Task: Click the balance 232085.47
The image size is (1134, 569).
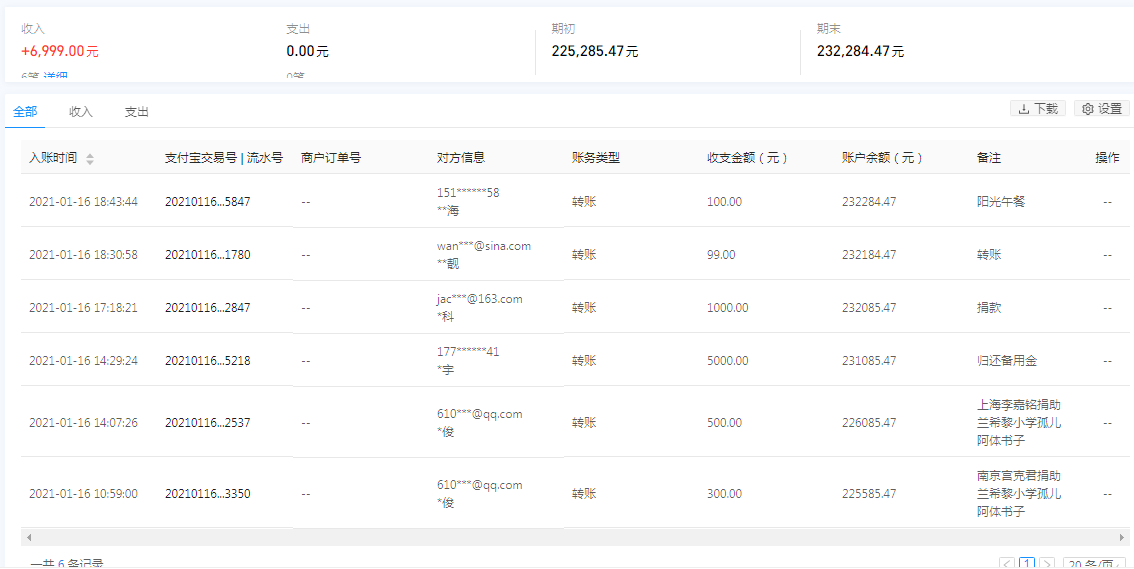Action: [869, 307]
